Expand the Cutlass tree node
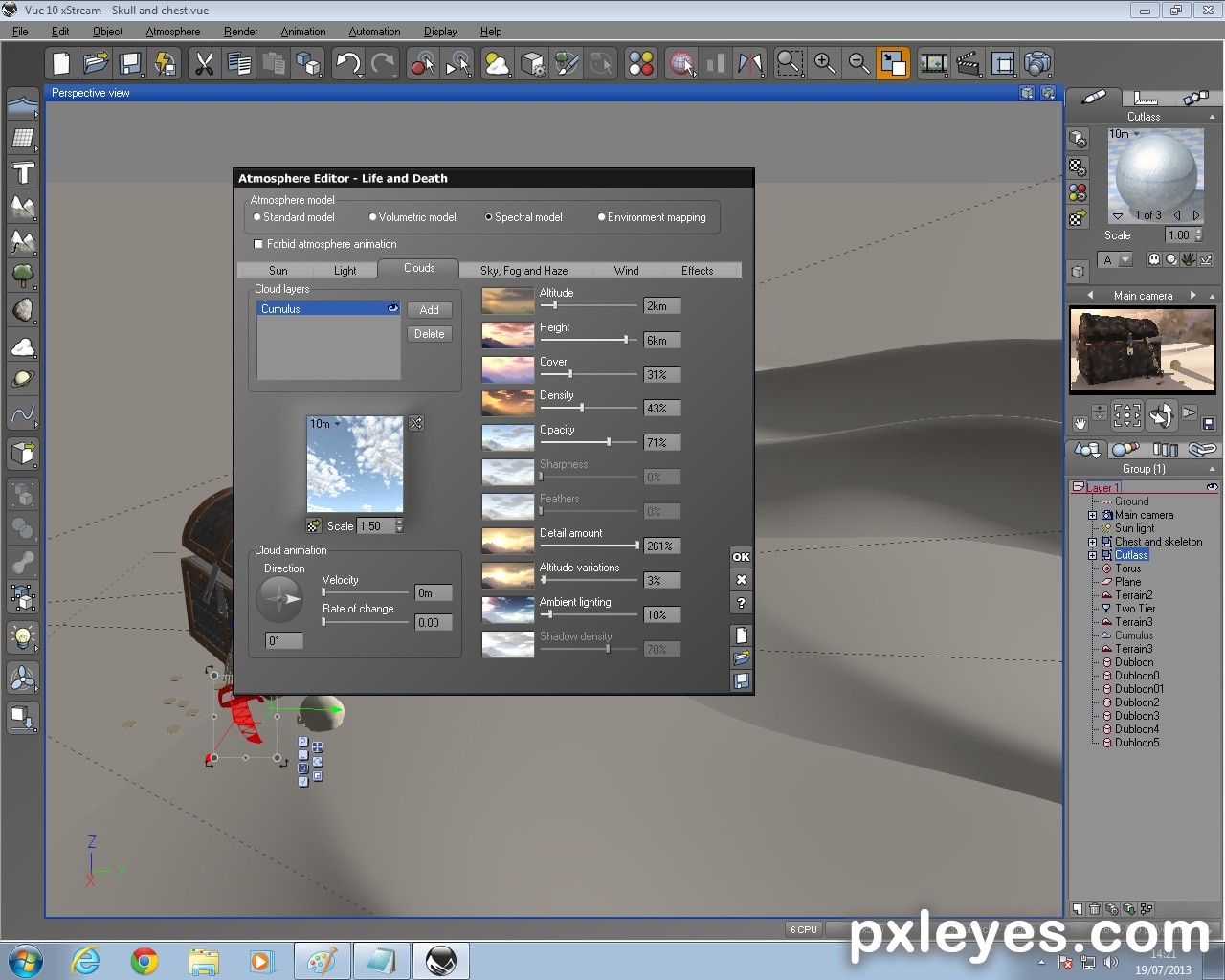1225x980 pixels. (x=1092, y=555)
